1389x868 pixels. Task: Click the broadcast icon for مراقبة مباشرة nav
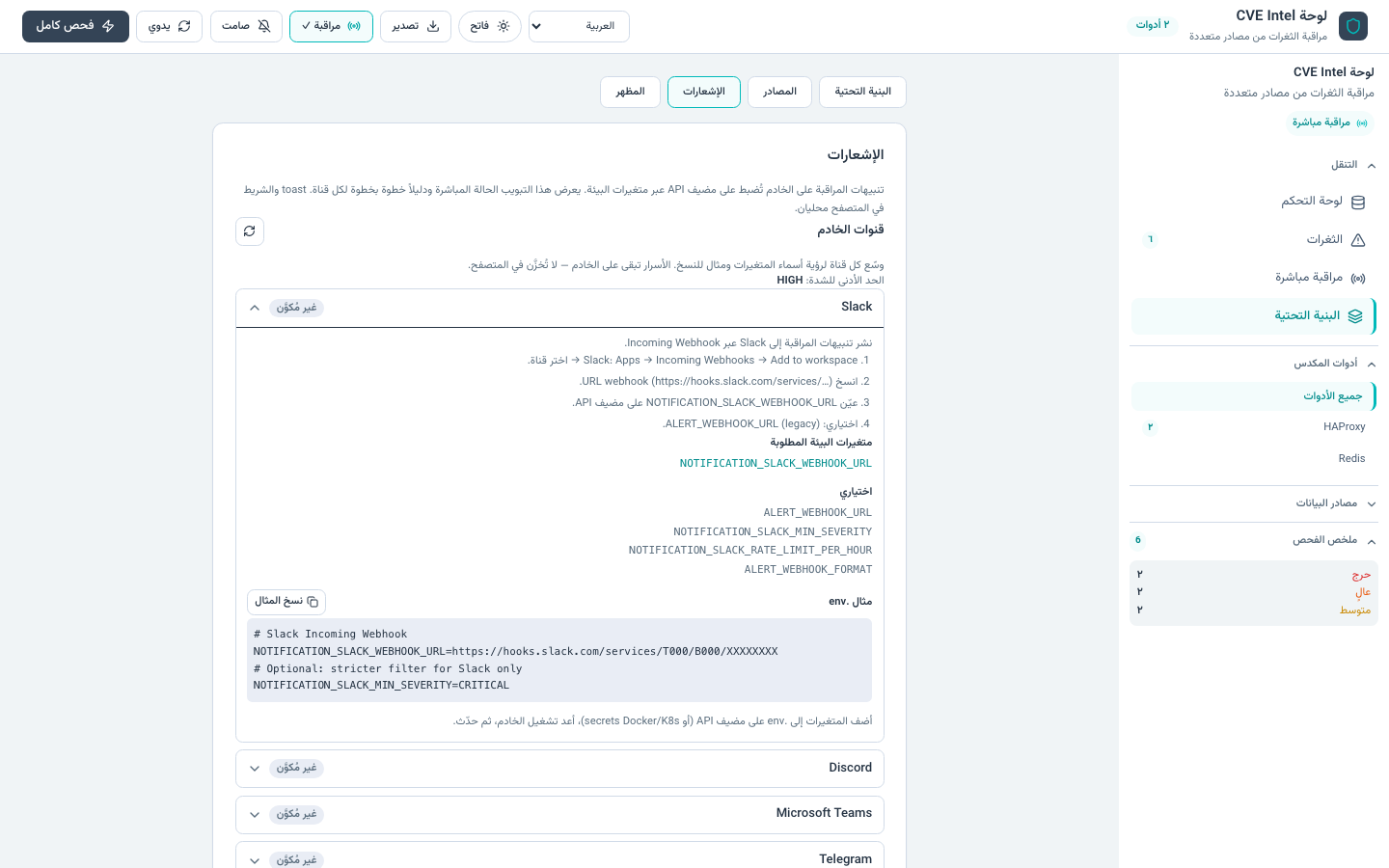(1358, 278)
